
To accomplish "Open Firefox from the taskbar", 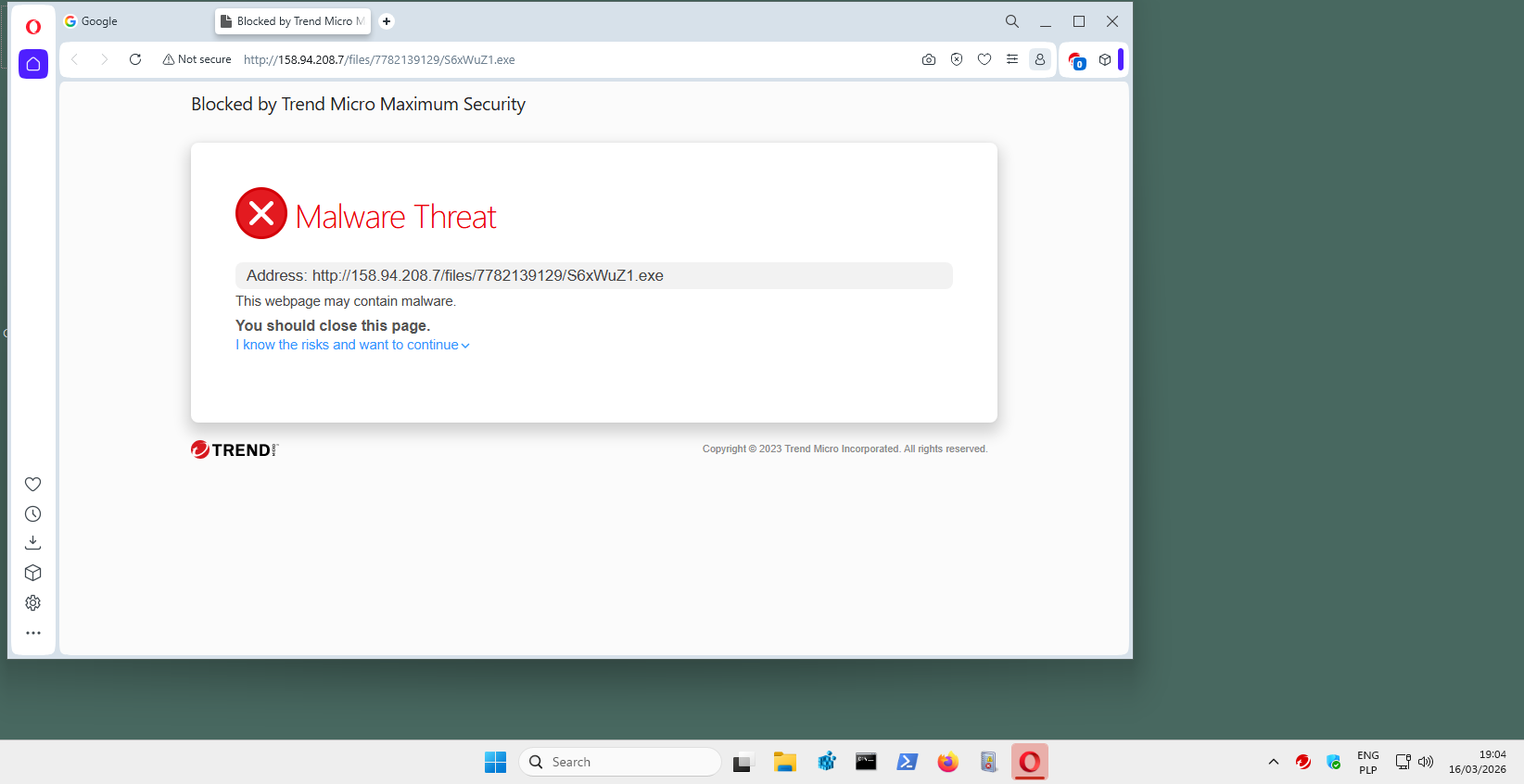I will pyautogui.click(x=947, y=762).
